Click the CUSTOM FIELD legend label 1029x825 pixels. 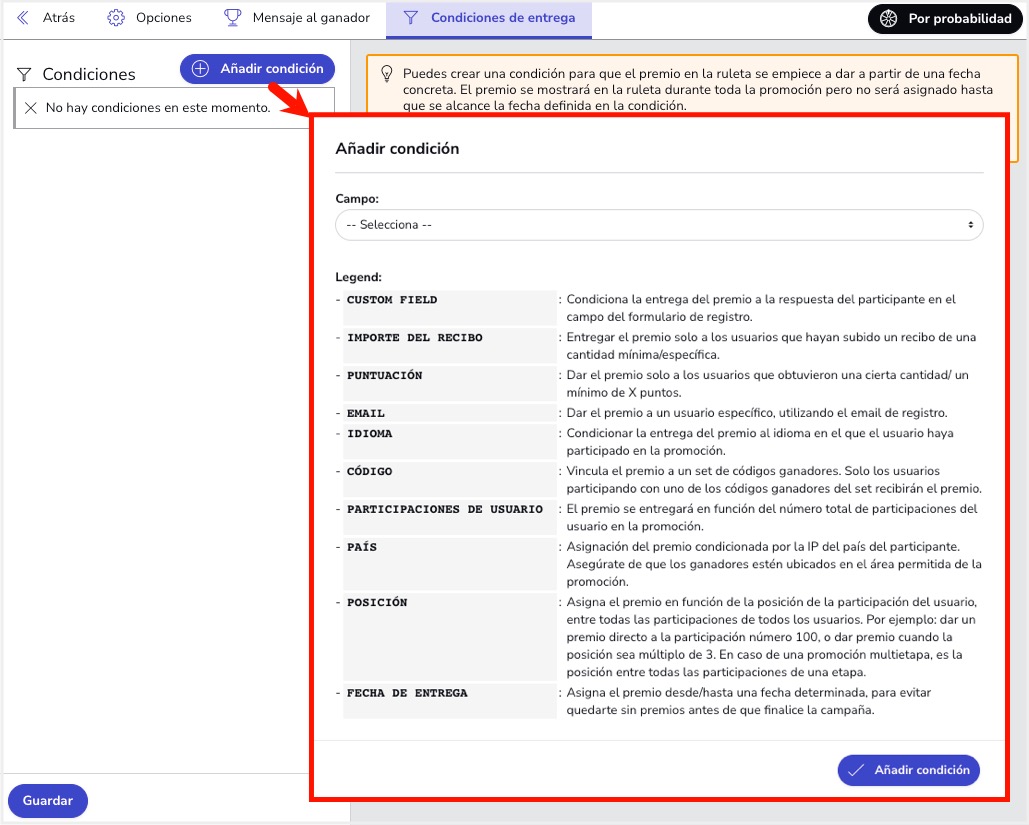[392, 300]
